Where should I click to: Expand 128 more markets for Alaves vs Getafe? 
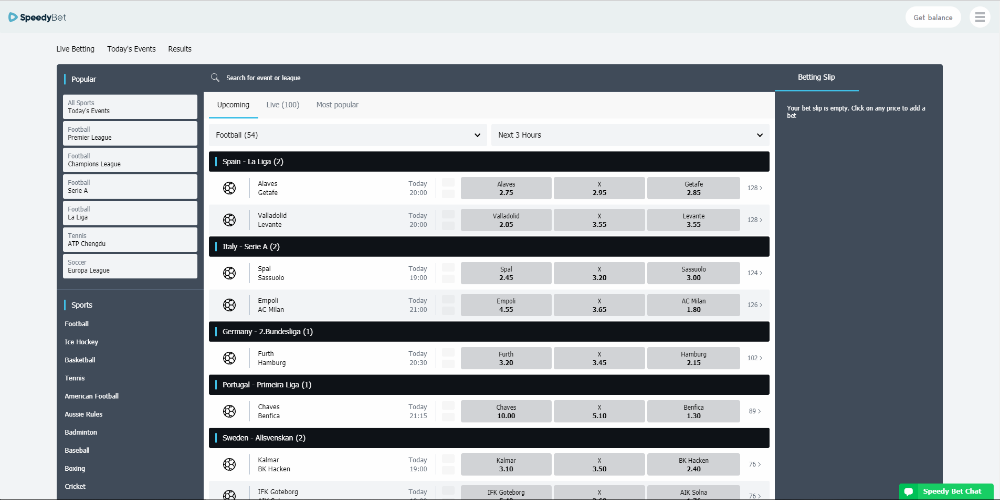coord(754,188)
